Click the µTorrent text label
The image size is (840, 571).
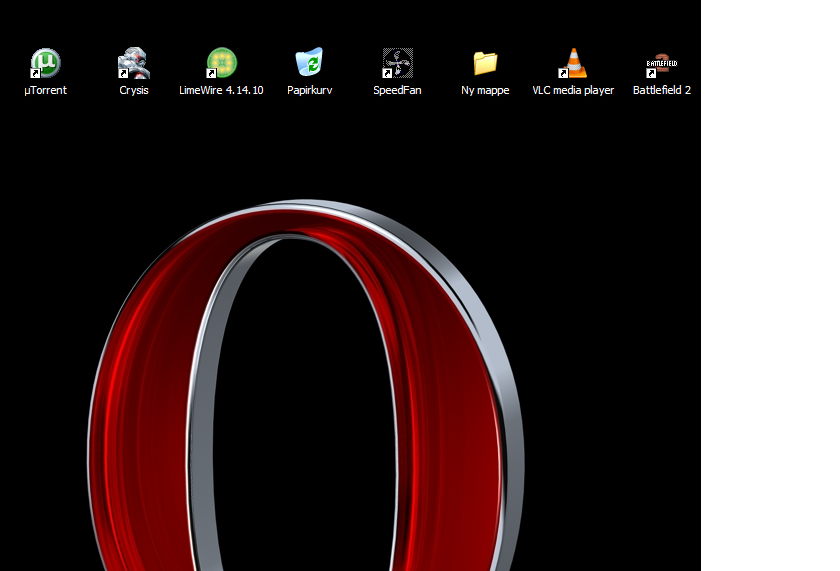point(46,90)
